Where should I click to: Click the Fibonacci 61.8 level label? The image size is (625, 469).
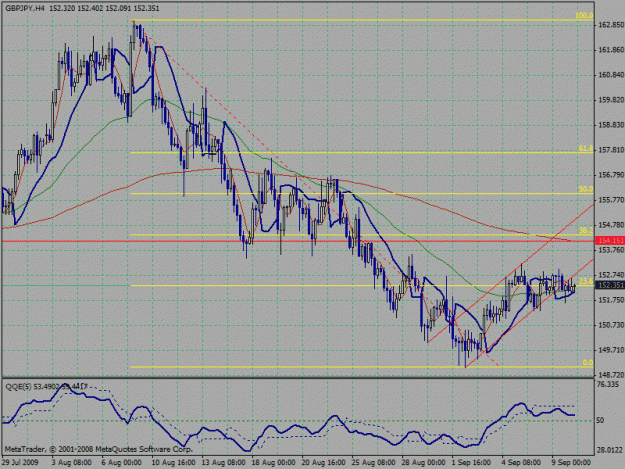click(586, 149)
